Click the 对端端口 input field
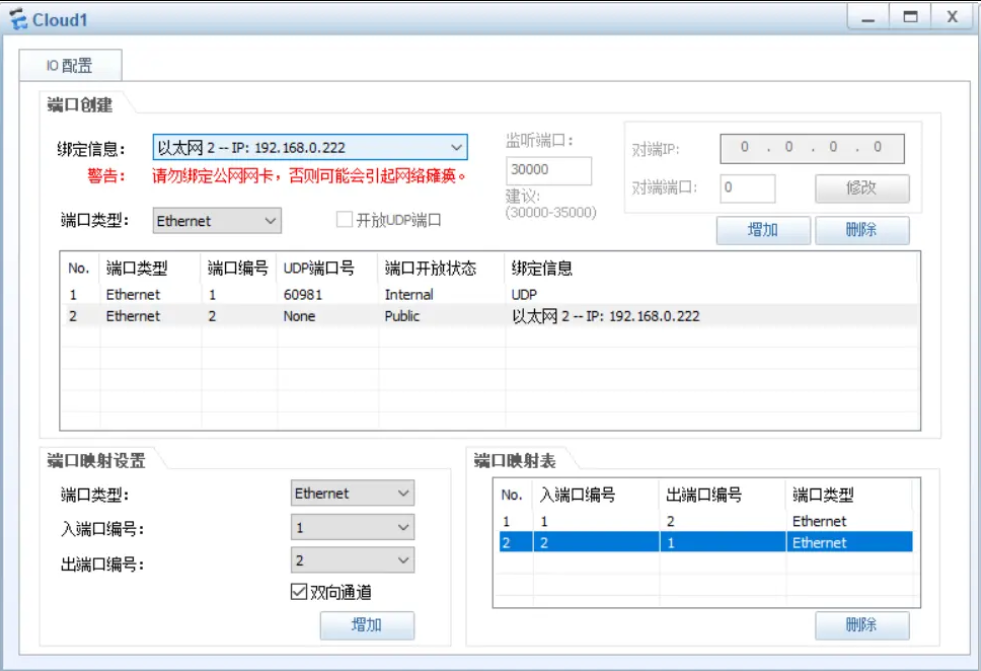The width and height of the screenshot is (981, 671). tap(747, 188)
